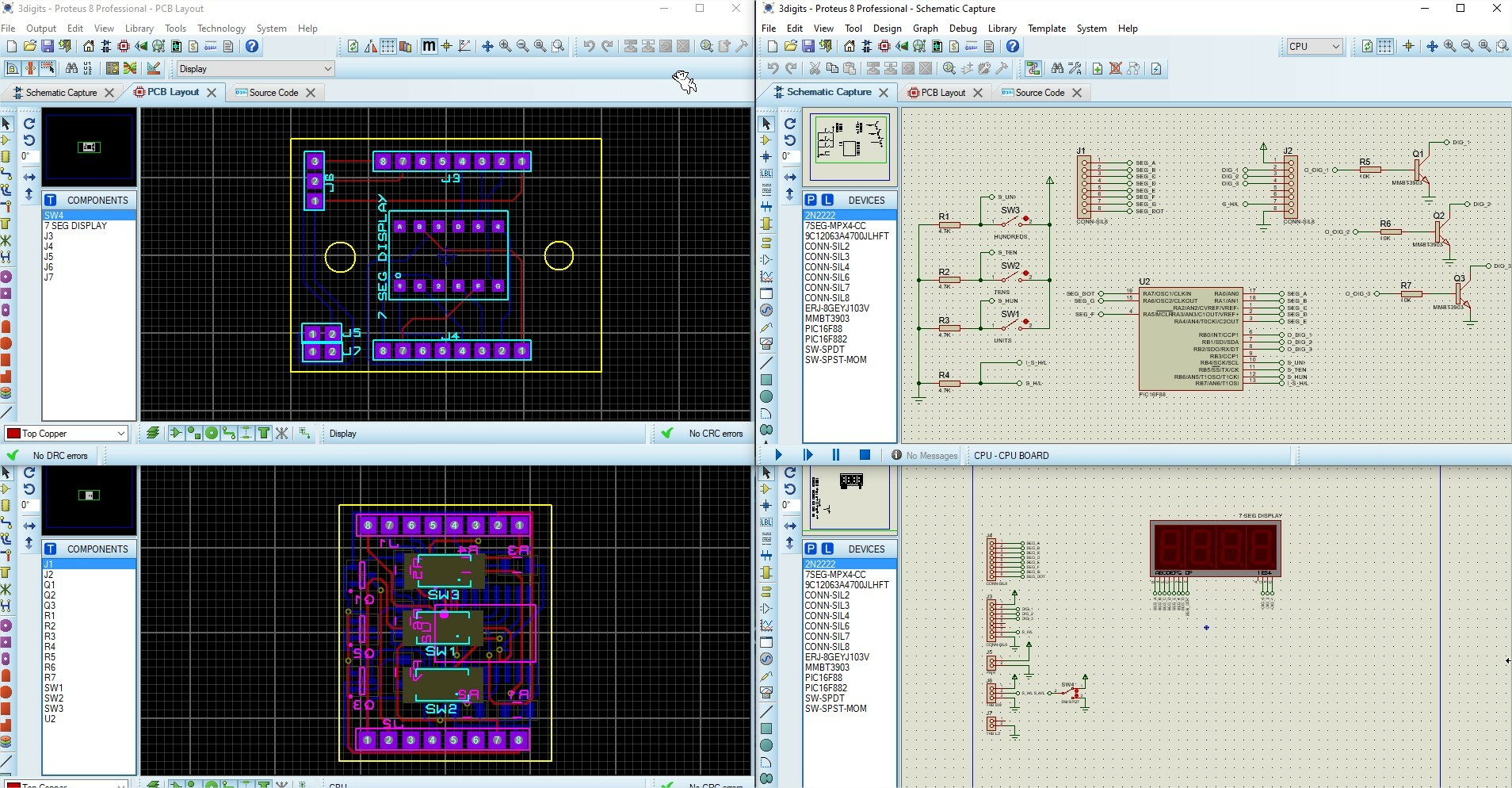This screenshot has height=788, width=1512.
Task: Open the Home page icon in schematic toolbar
Action: point(849,47)
